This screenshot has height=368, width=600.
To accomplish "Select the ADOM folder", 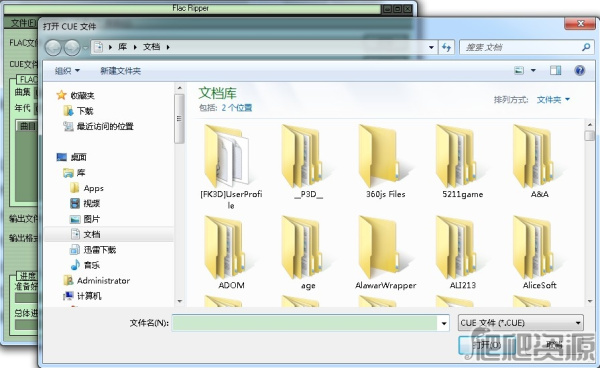I will coord(231,252).
